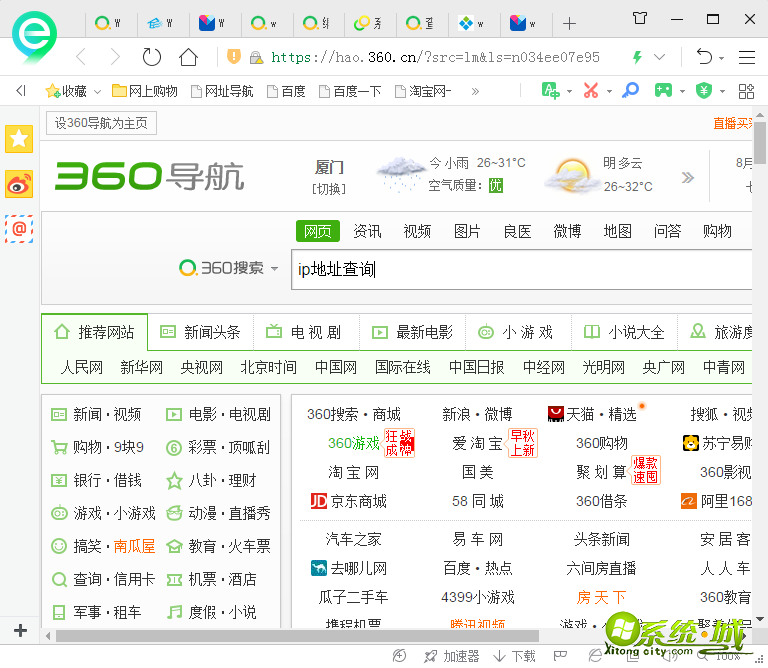Open 网上购物 bookmark folder
Image resolution: width=768 pixels, height=668 pixels.
tap(145, 91)
